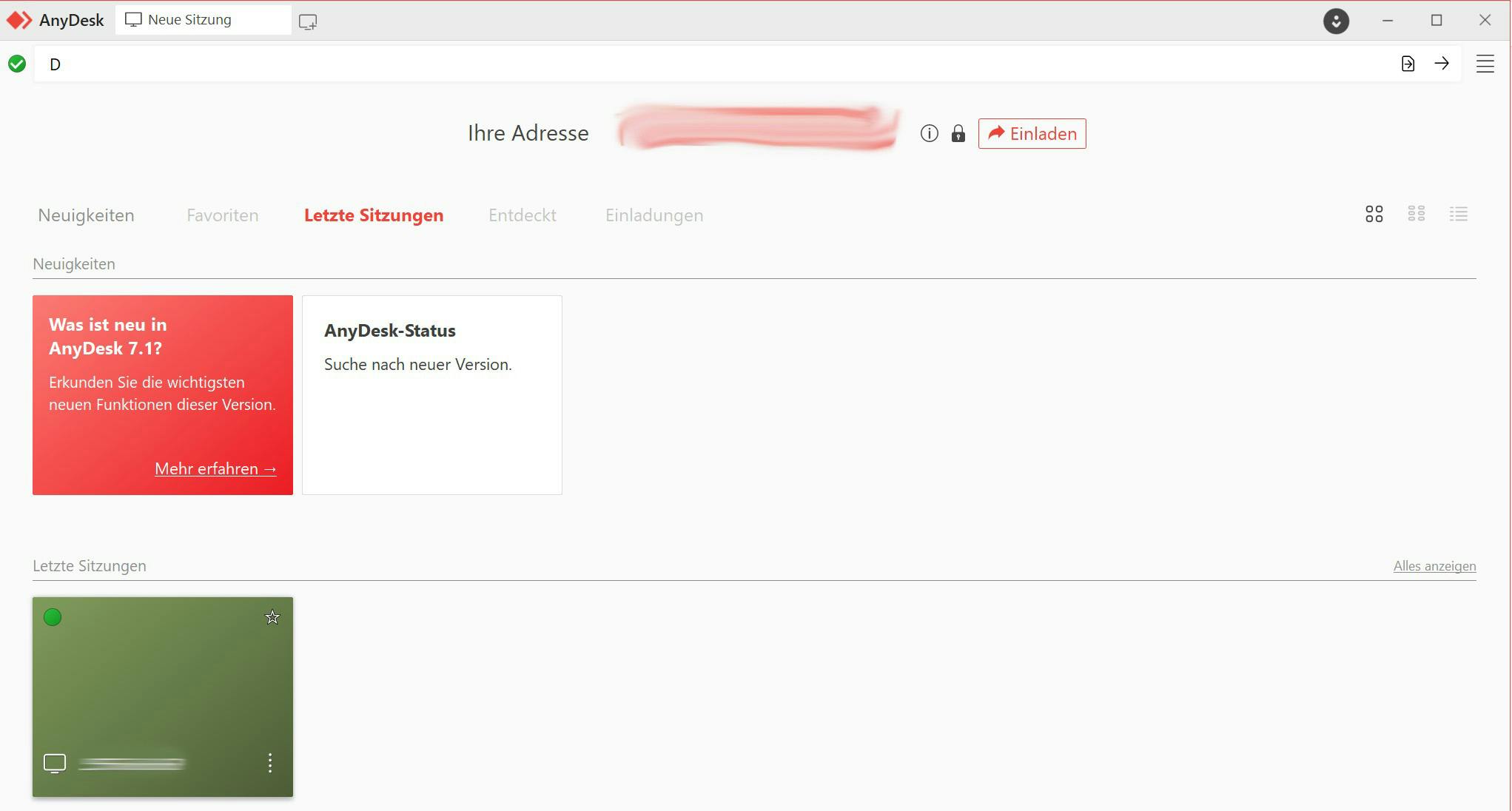This screenshot has width=1512, height=811.
Task: Open three-dot options on session tile
Action: (270, 763)
